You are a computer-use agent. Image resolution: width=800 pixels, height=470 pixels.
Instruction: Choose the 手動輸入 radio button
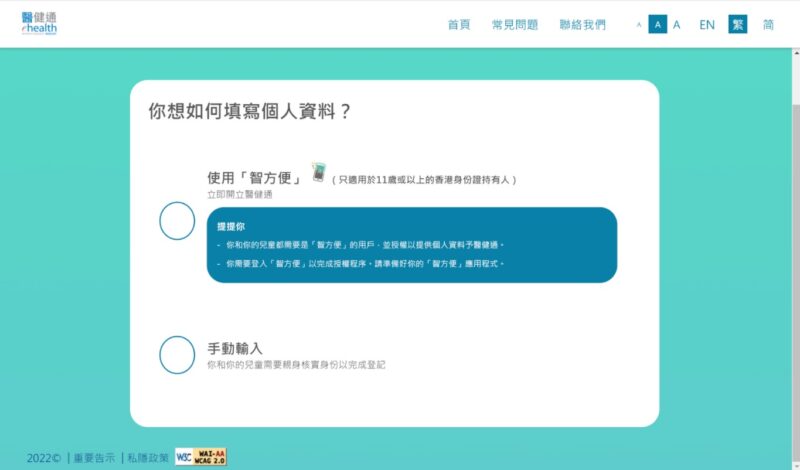click(177, 355)
